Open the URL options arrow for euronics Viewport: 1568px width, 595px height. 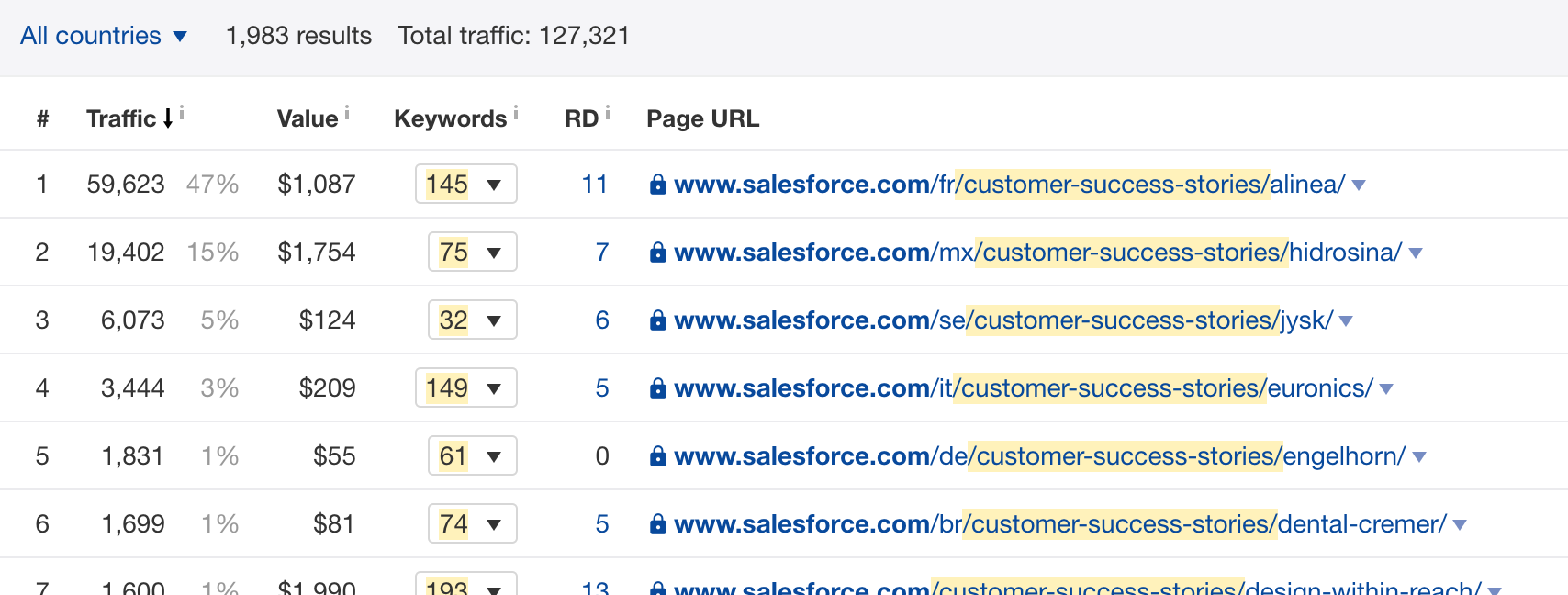point(1386,389)
